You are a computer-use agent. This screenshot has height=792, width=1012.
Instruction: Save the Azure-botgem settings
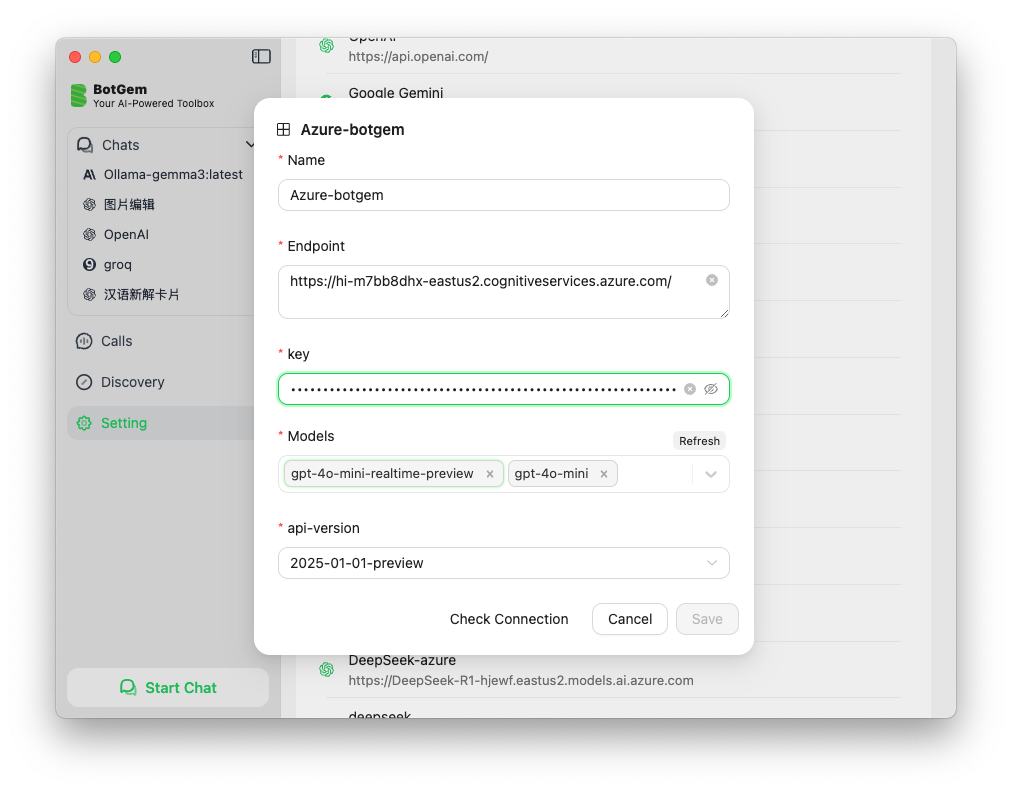pos(707,619)
